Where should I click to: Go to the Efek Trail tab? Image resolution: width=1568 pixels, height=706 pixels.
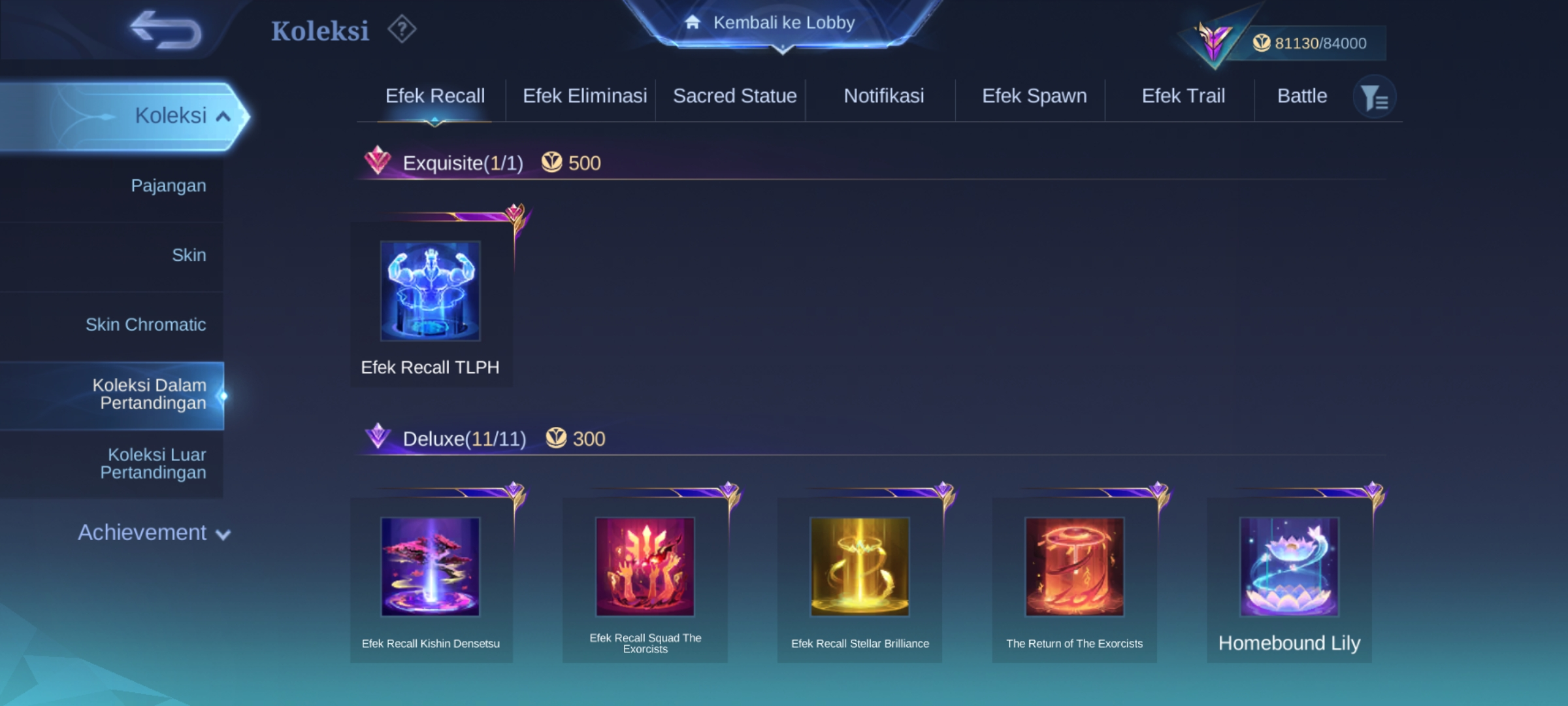click(1183, 96)
